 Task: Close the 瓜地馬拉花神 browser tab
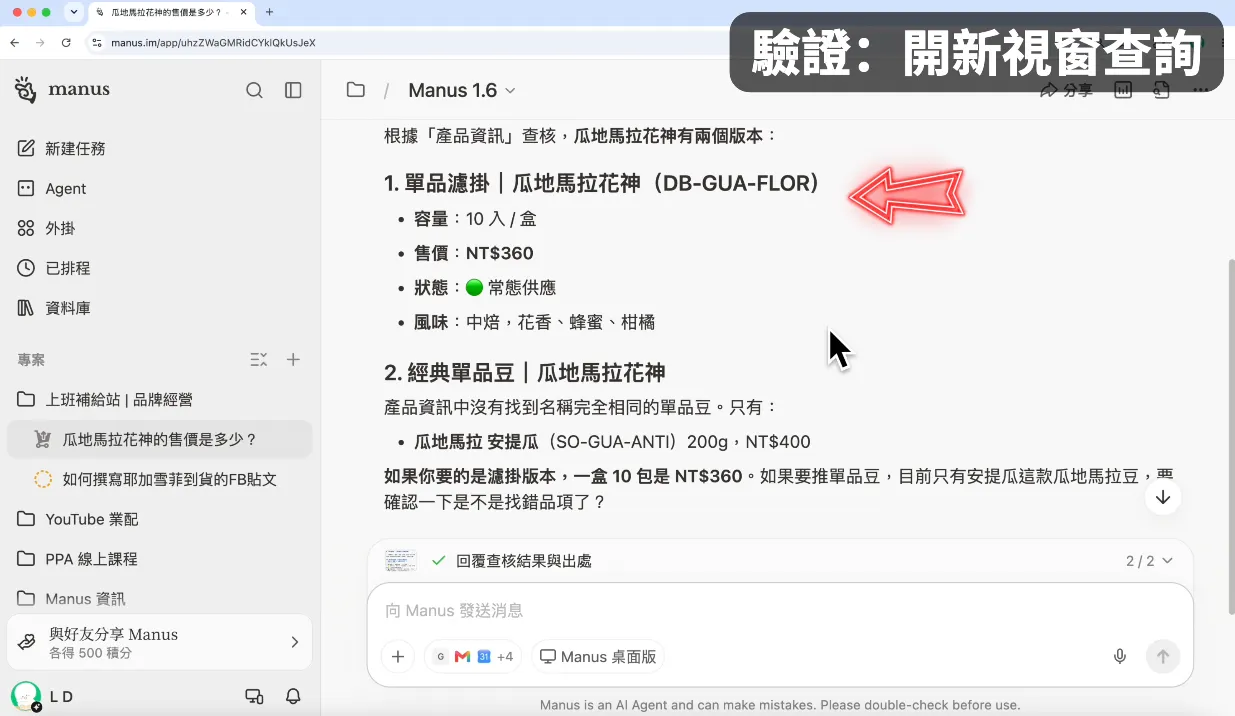244,12
